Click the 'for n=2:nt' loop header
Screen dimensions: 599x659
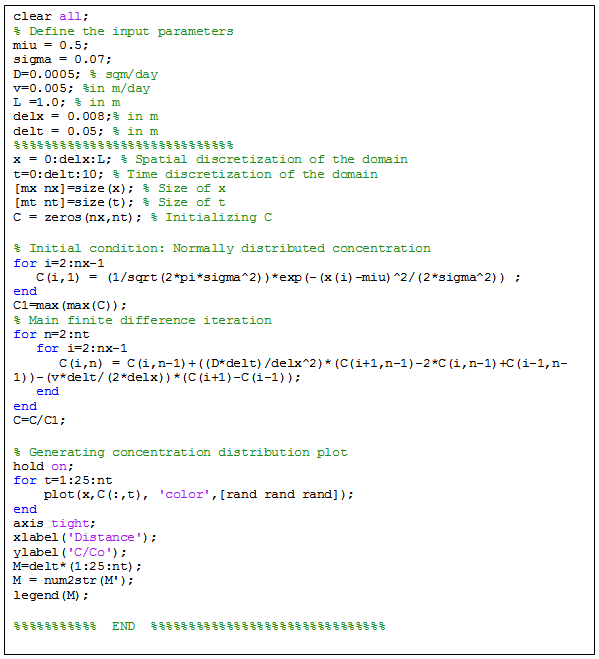pos(51,335)
